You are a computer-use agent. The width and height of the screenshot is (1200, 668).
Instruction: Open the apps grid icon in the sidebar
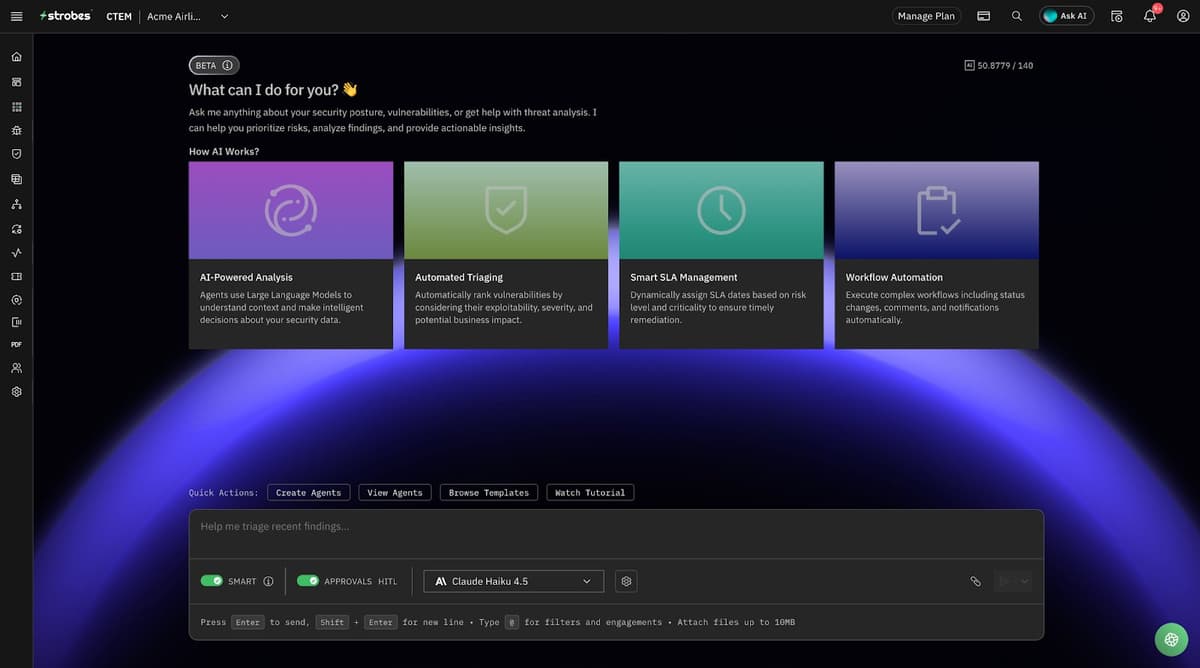(16, 106)
